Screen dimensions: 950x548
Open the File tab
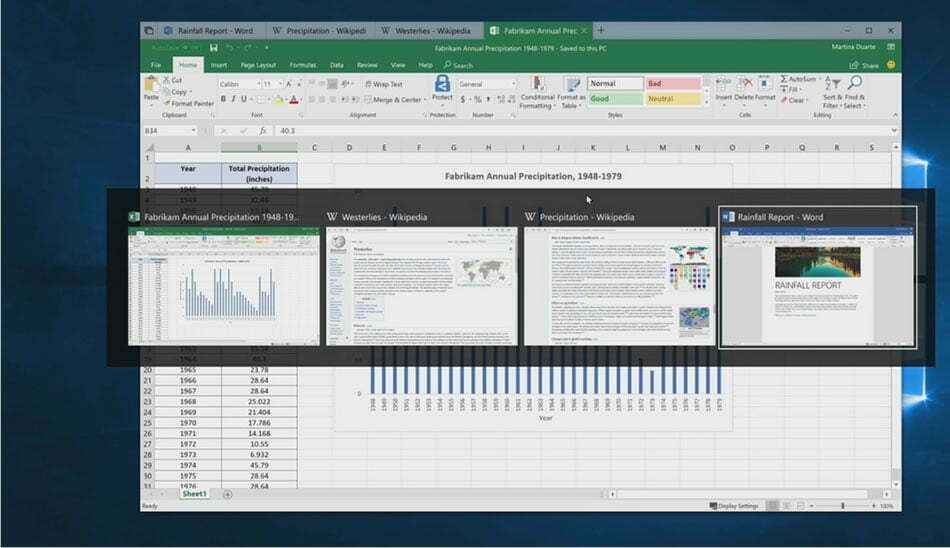[x=156, y=65]
